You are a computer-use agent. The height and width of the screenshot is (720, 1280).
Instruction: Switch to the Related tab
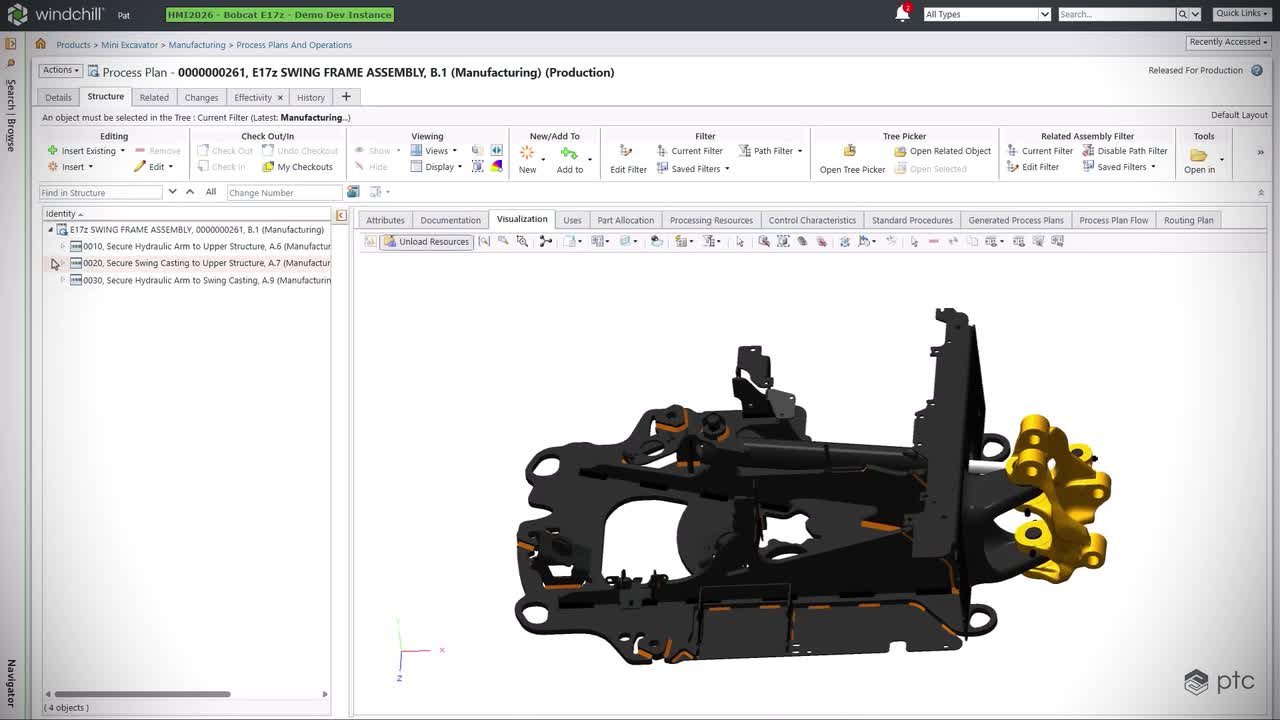click(x=154, y=97)
